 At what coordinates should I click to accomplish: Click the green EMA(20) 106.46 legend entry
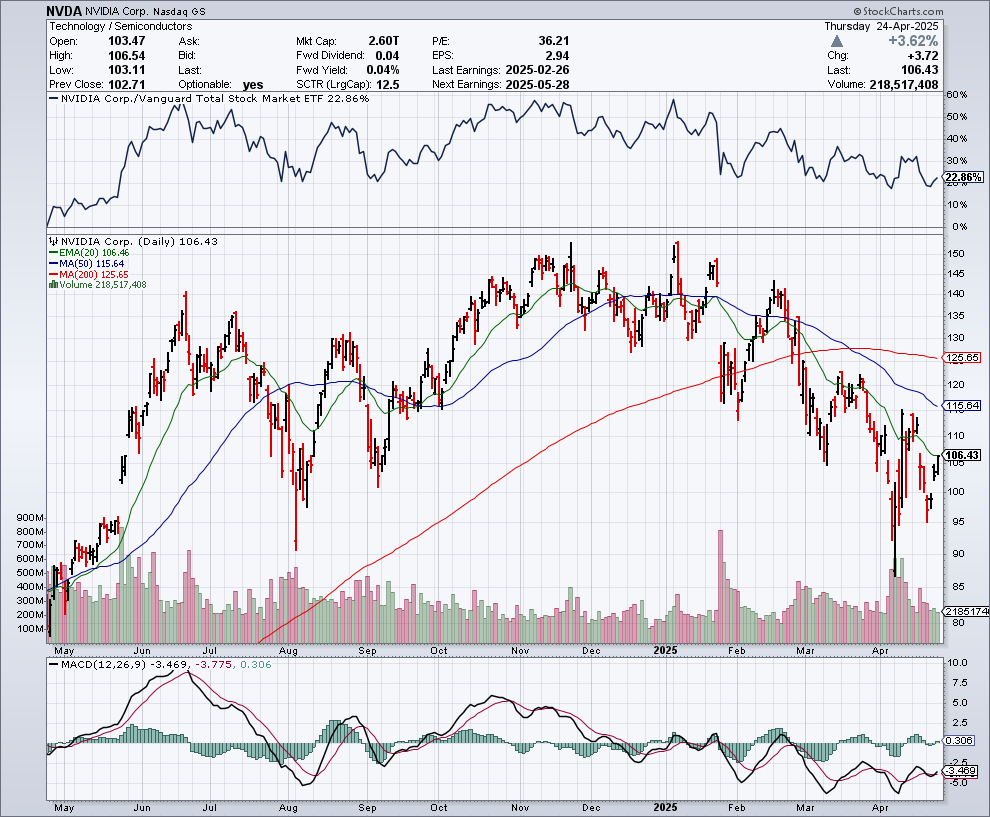(x=90, y=253)
